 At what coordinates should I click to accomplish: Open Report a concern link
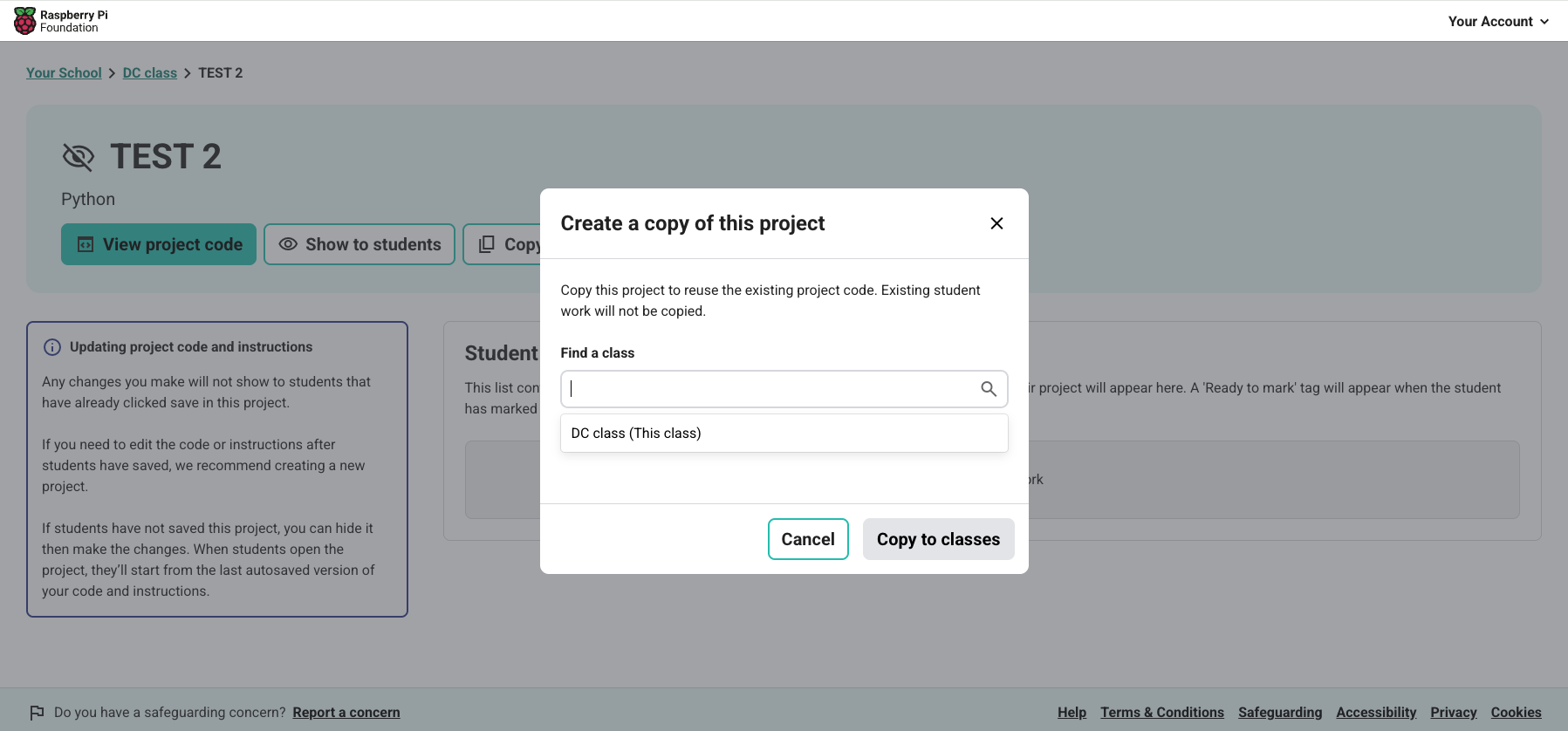(x=346, y=713)
